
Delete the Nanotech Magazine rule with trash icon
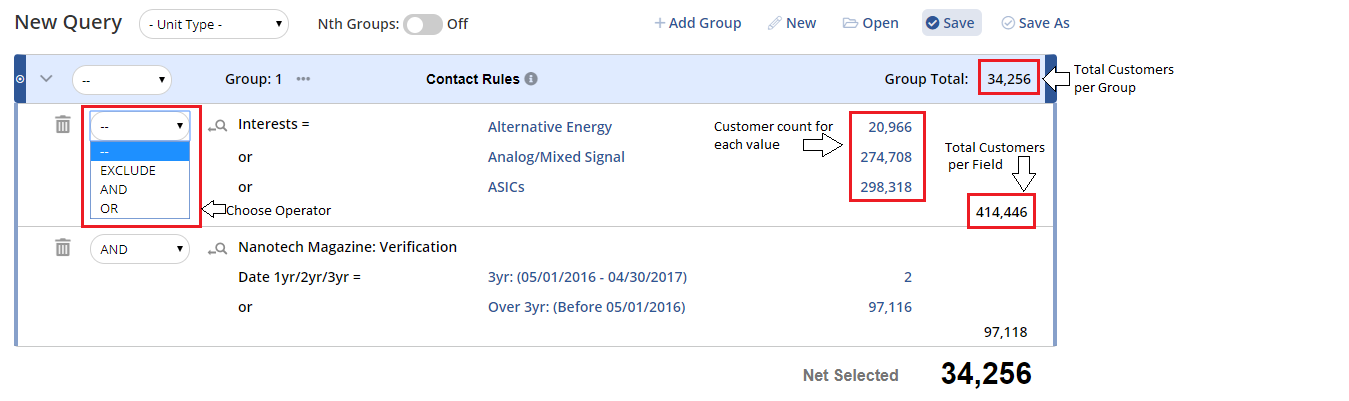pos(63,247)
